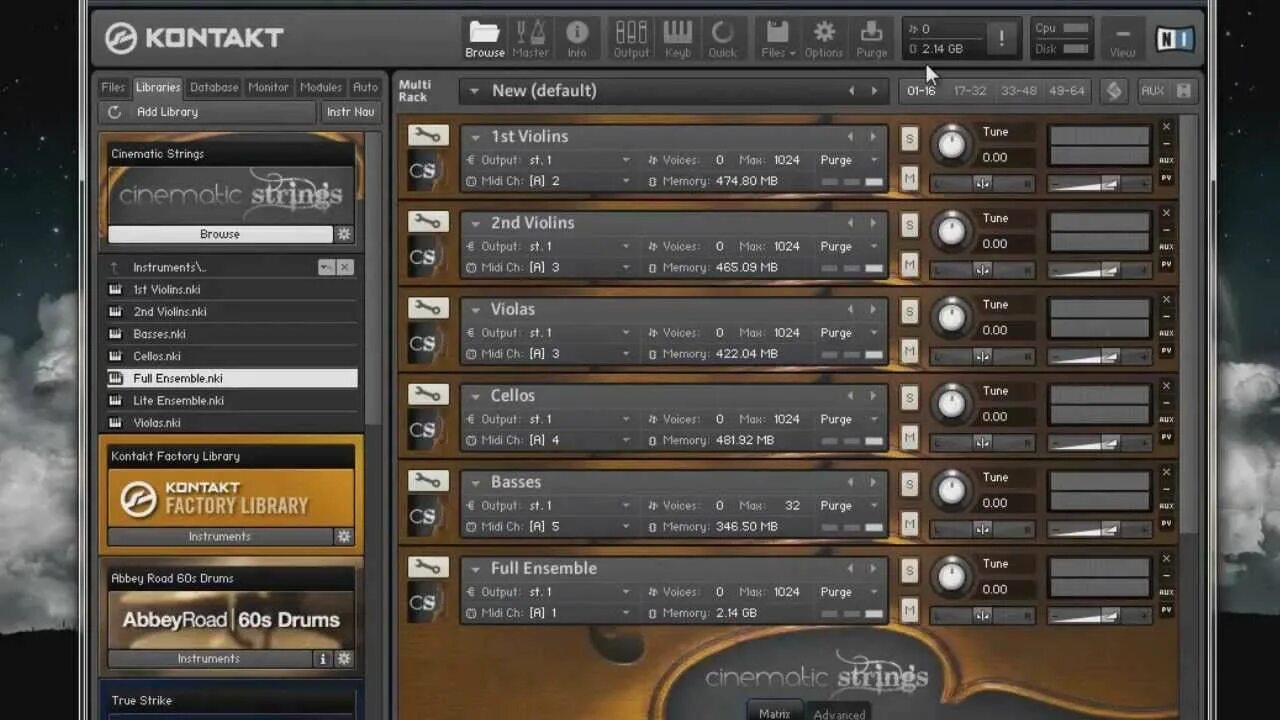The width and height of the screenshot is (1280, 720).
Task: Open 1st Violins Midi Ch dropdown
Action: [x=626, y=181]
